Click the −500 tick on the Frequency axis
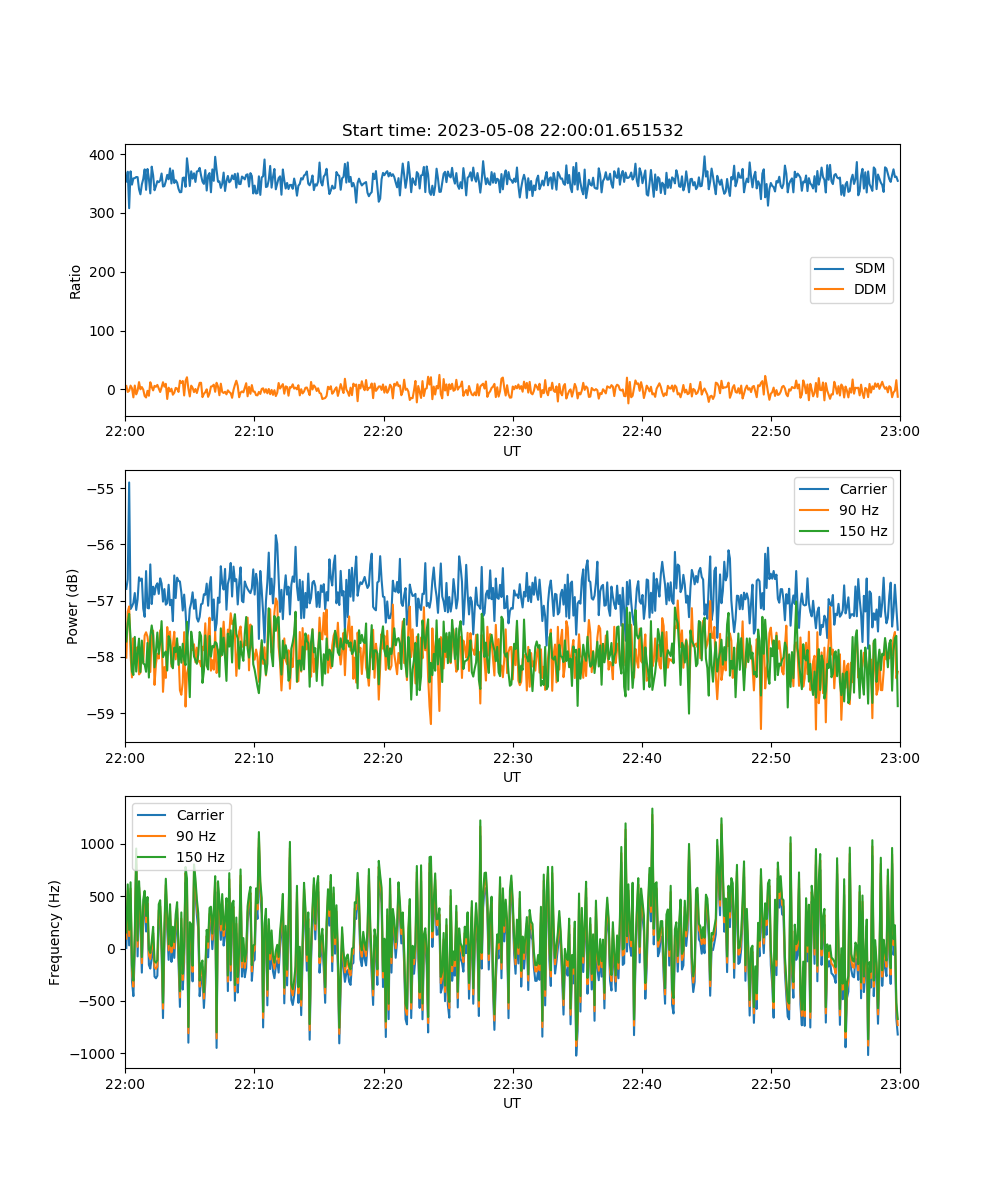 click(98, 1001)
